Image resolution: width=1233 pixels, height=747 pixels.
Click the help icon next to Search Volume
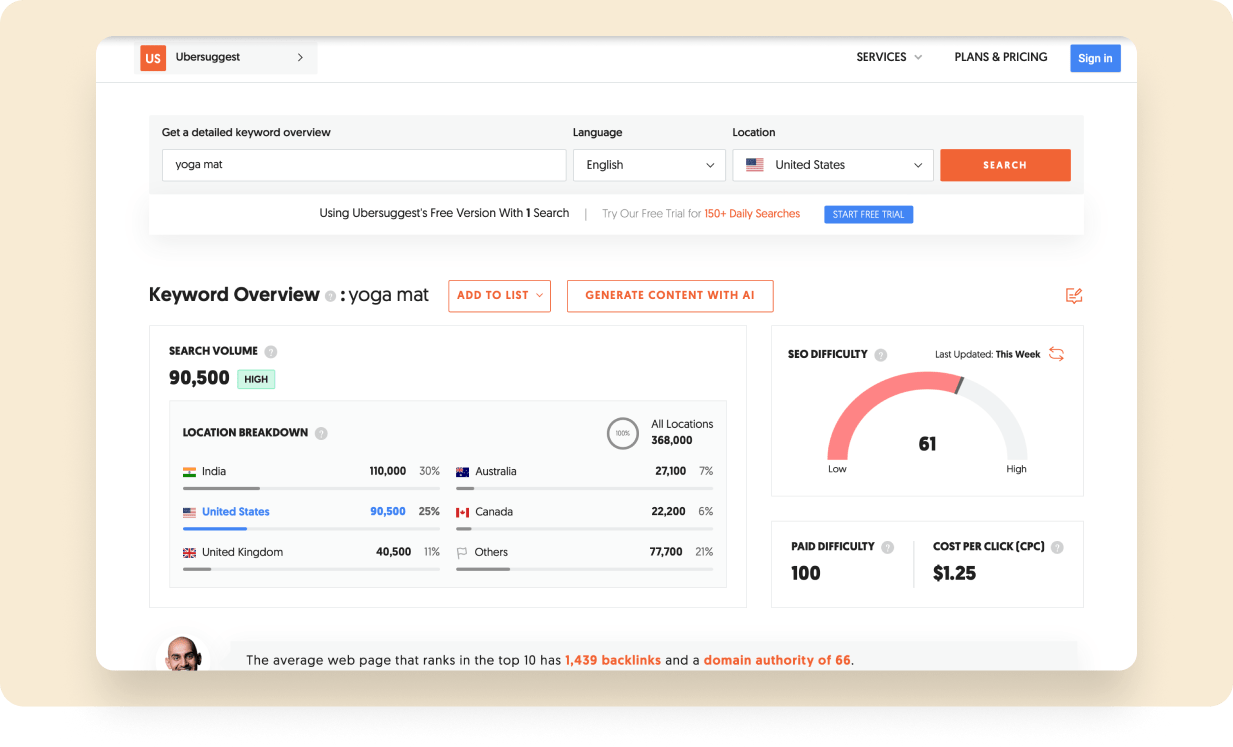(271, 352)
